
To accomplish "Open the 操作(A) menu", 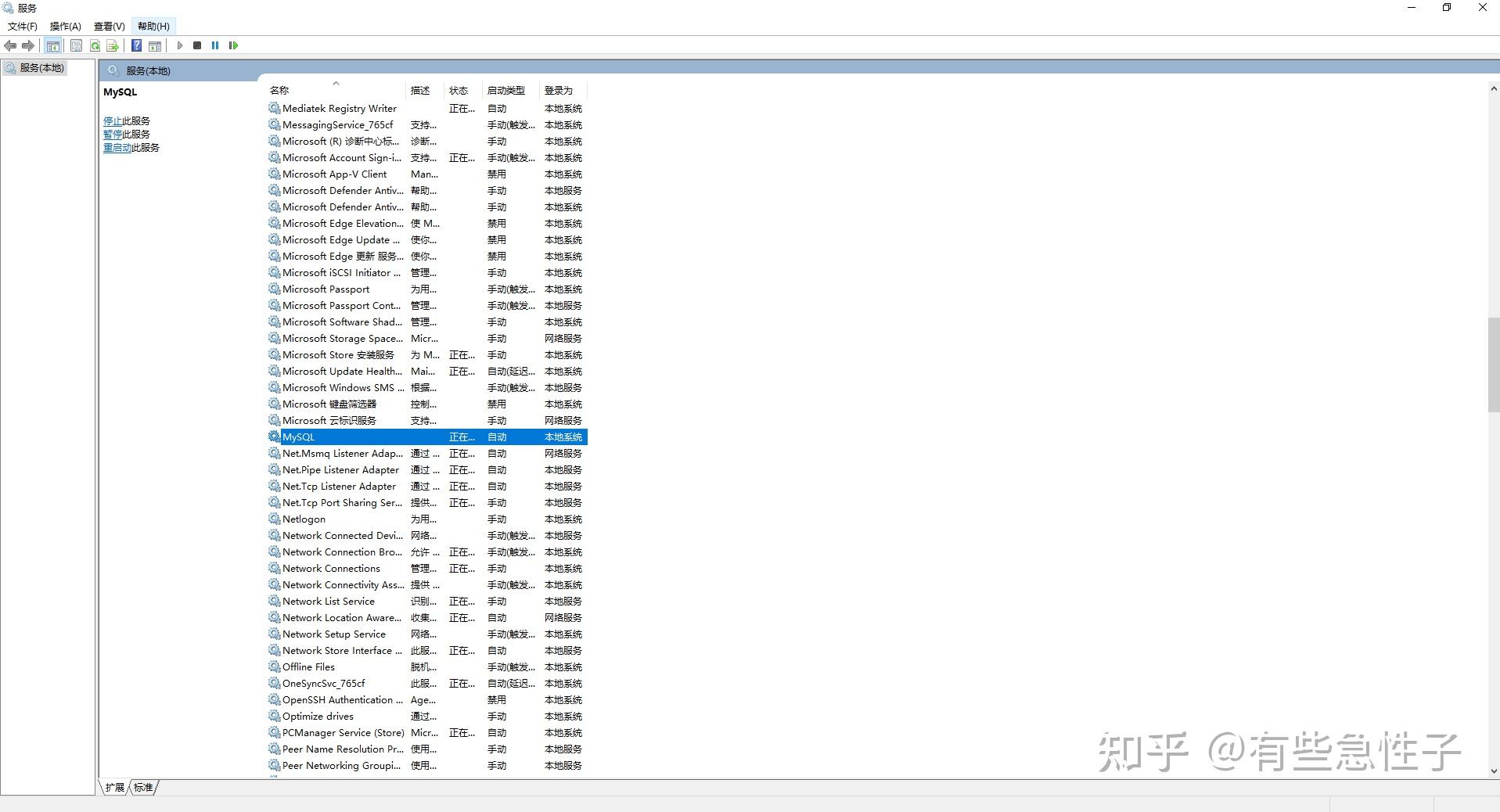I will [64, 26].
